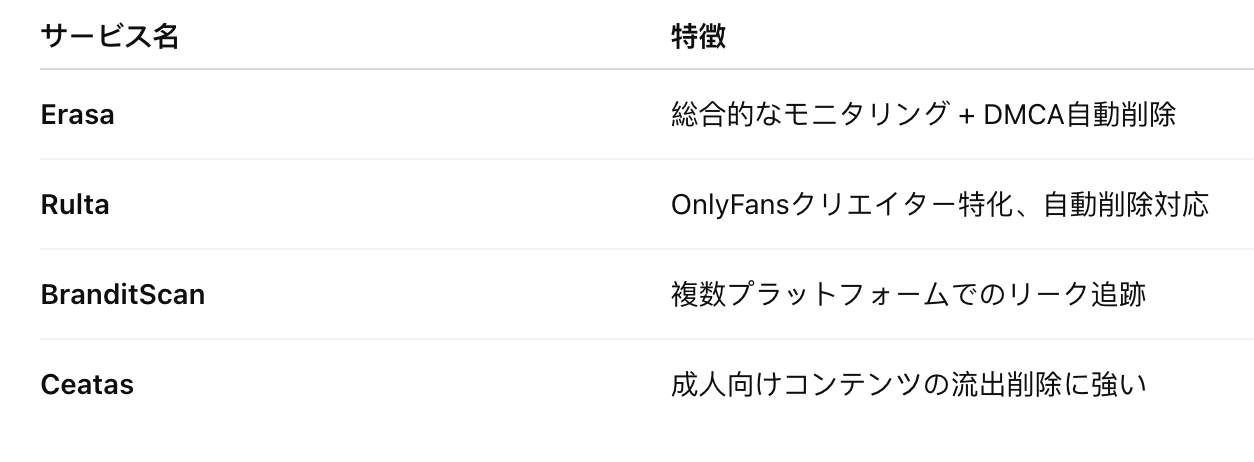Click the 特徴 column header
The image size is (1254, 462).
click(x=698, y=37)
